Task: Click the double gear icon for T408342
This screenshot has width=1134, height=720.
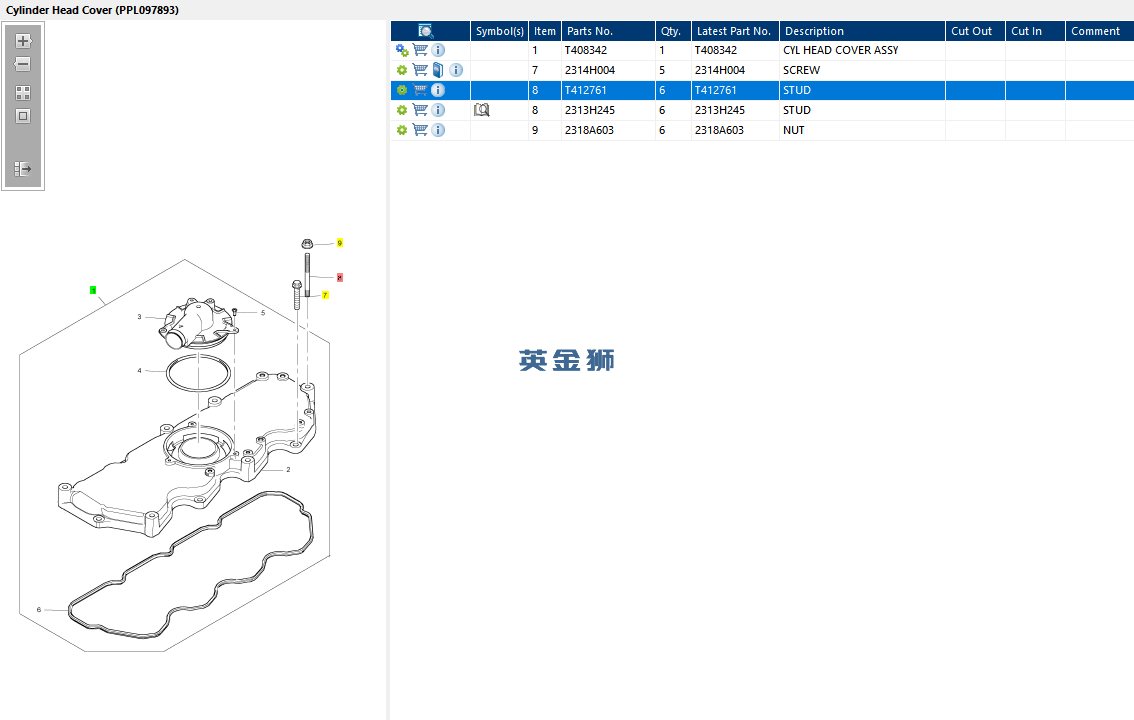Action: click(402, 51)
